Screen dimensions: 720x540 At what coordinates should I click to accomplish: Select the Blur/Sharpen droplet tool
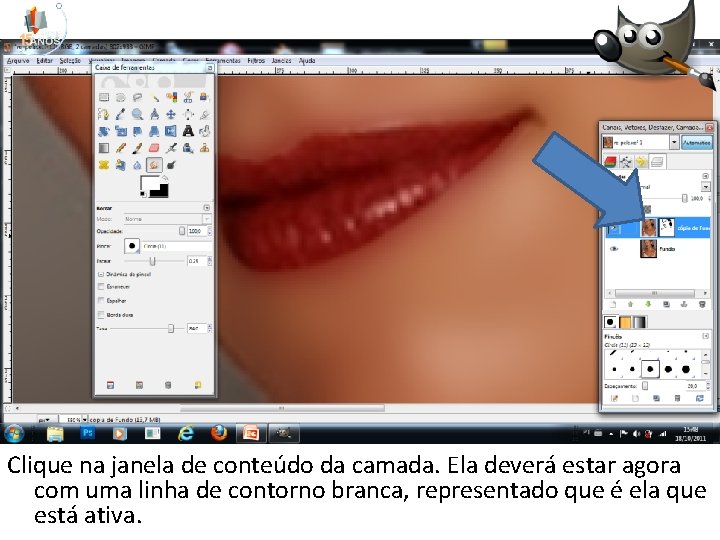pos(137,165)
